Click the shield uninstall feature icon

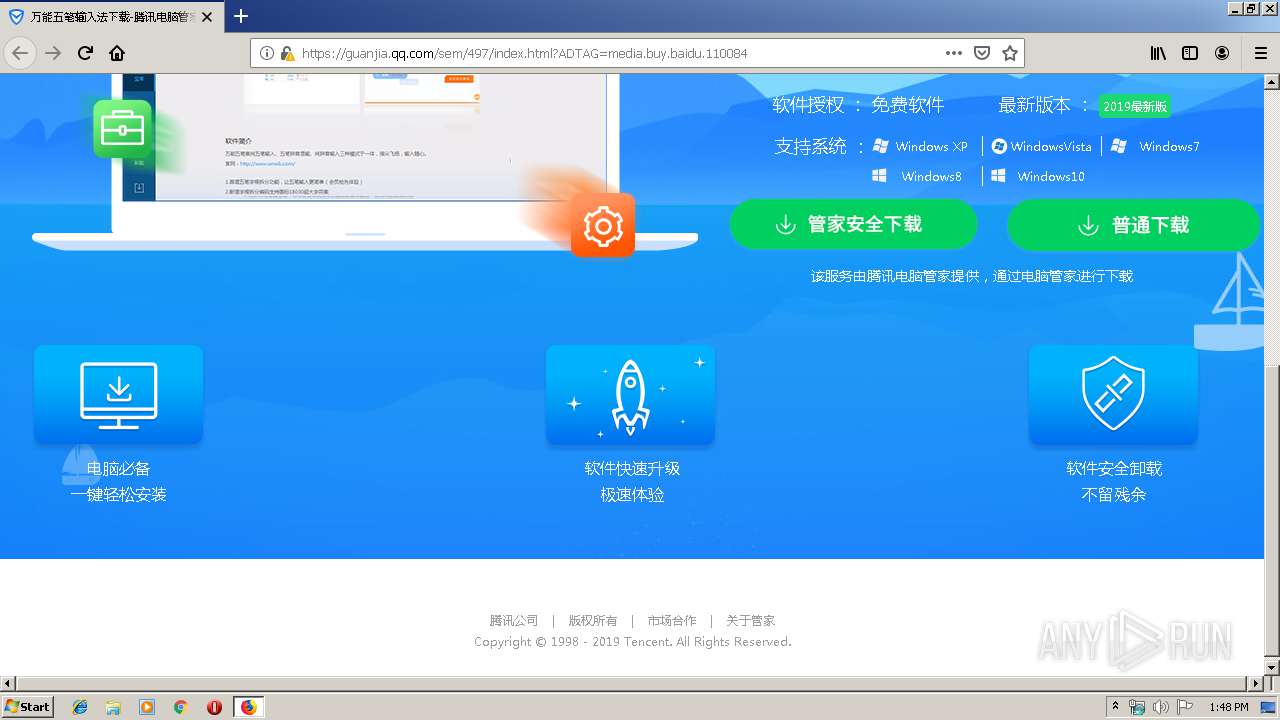click(x=1113, y=394)
